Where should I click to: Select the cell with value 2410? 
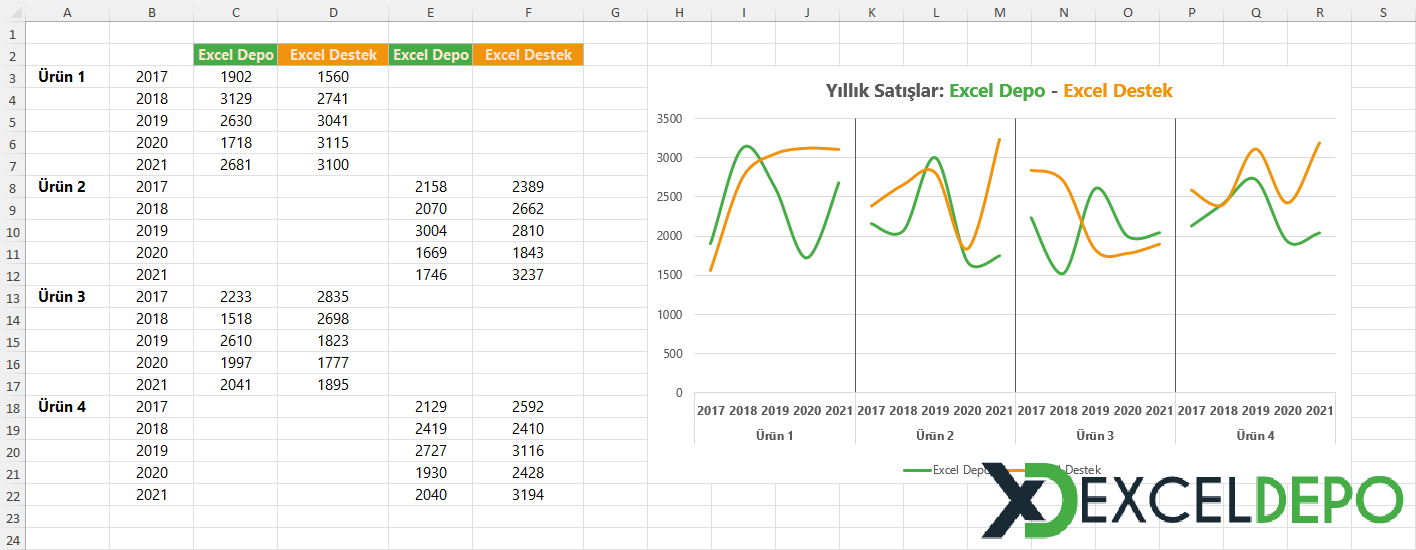click(528, 429)
